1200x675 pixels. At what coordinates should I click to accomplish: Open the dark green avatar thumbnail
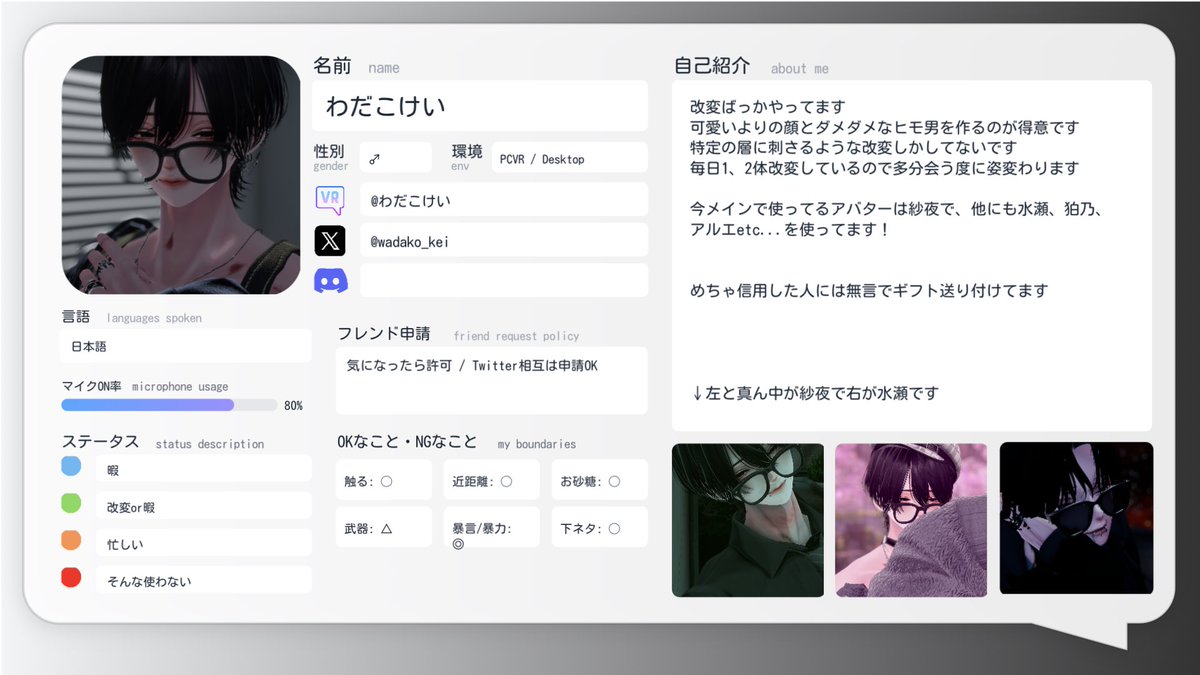coord(748,520)
